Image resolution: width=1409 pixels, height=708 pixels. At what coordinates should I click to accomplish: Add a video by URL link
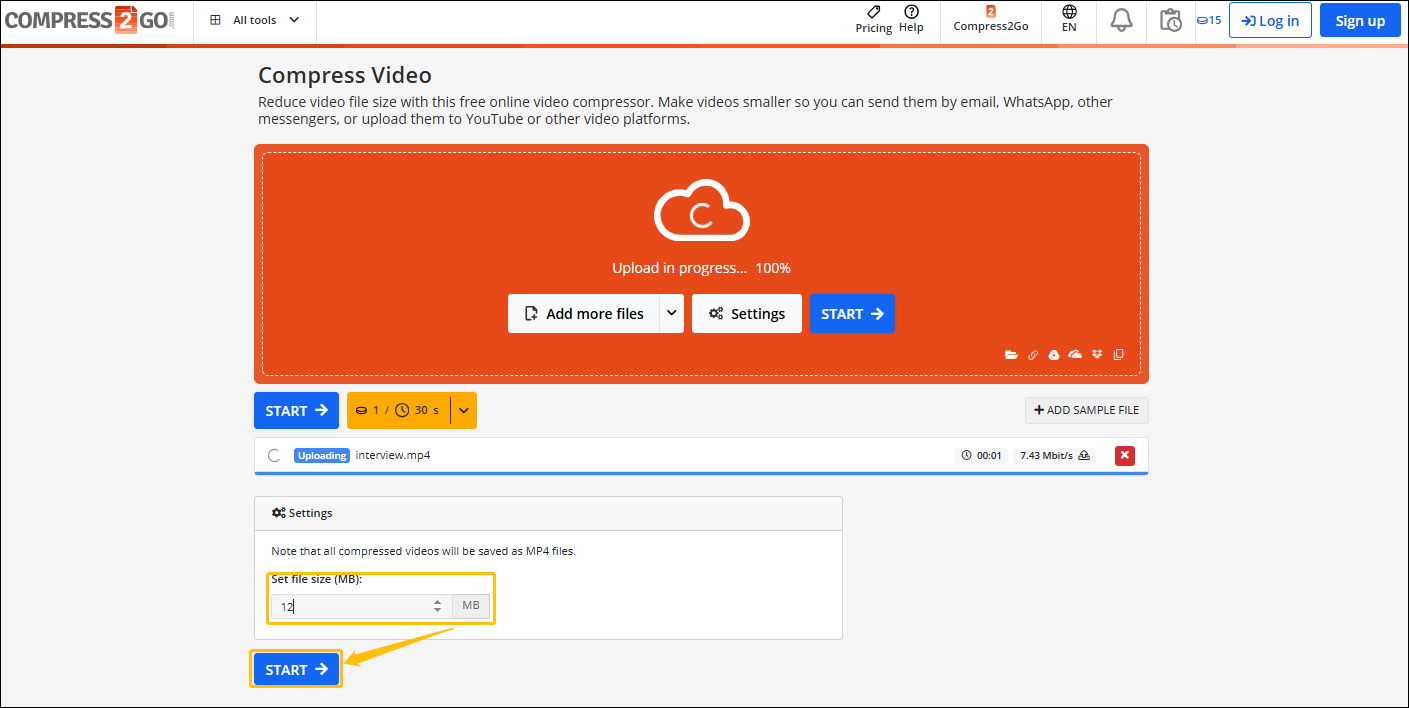1032,354
